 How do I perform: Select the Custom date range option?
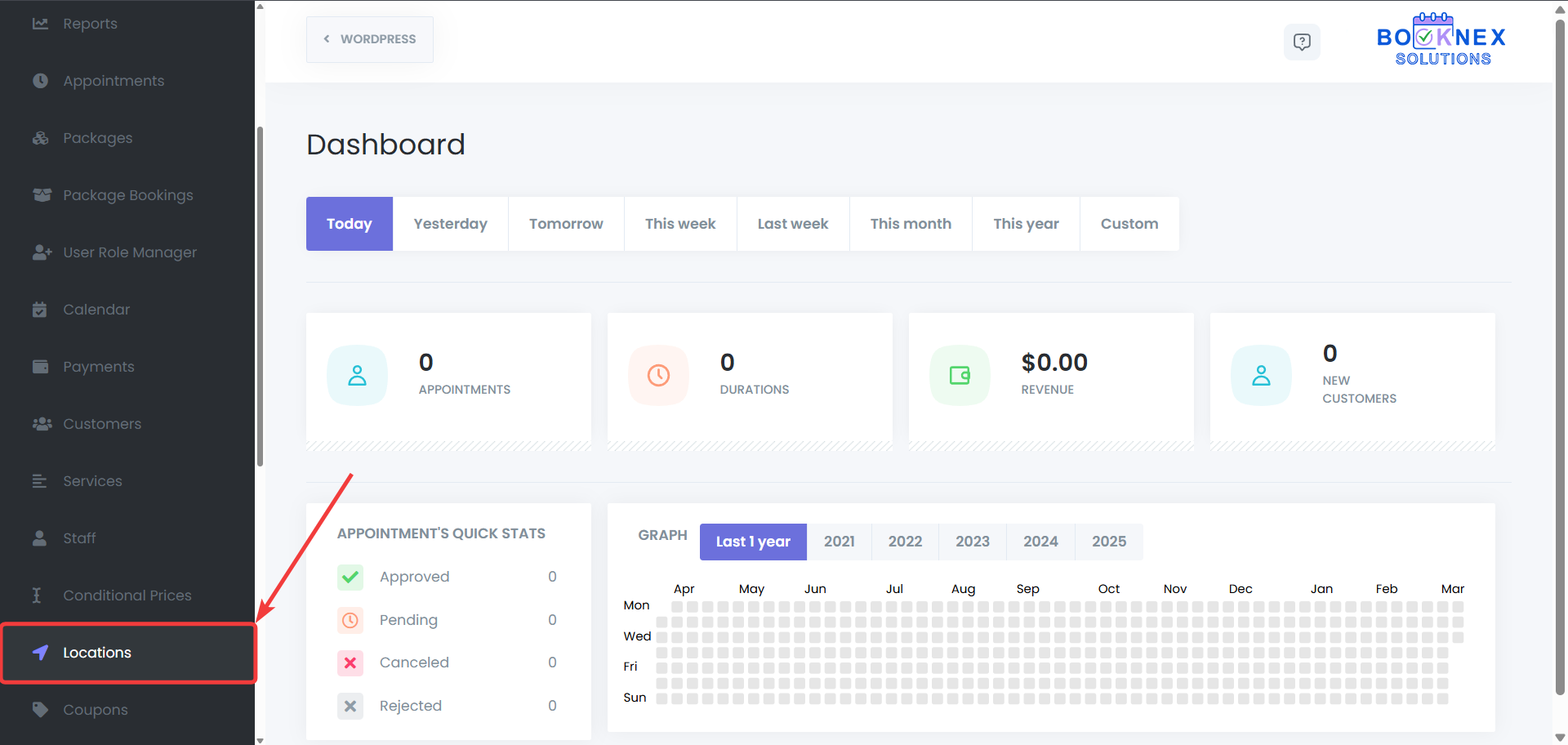[1129, 224]
